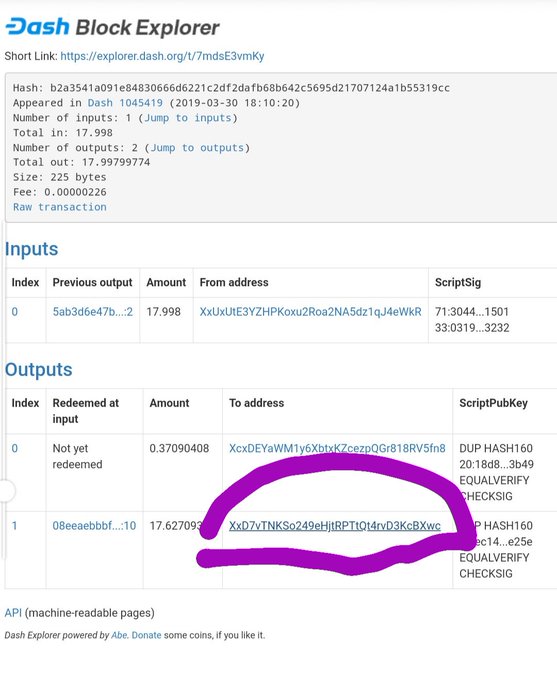
Task: Click the Previous output column header
Action: pos(92,282)
